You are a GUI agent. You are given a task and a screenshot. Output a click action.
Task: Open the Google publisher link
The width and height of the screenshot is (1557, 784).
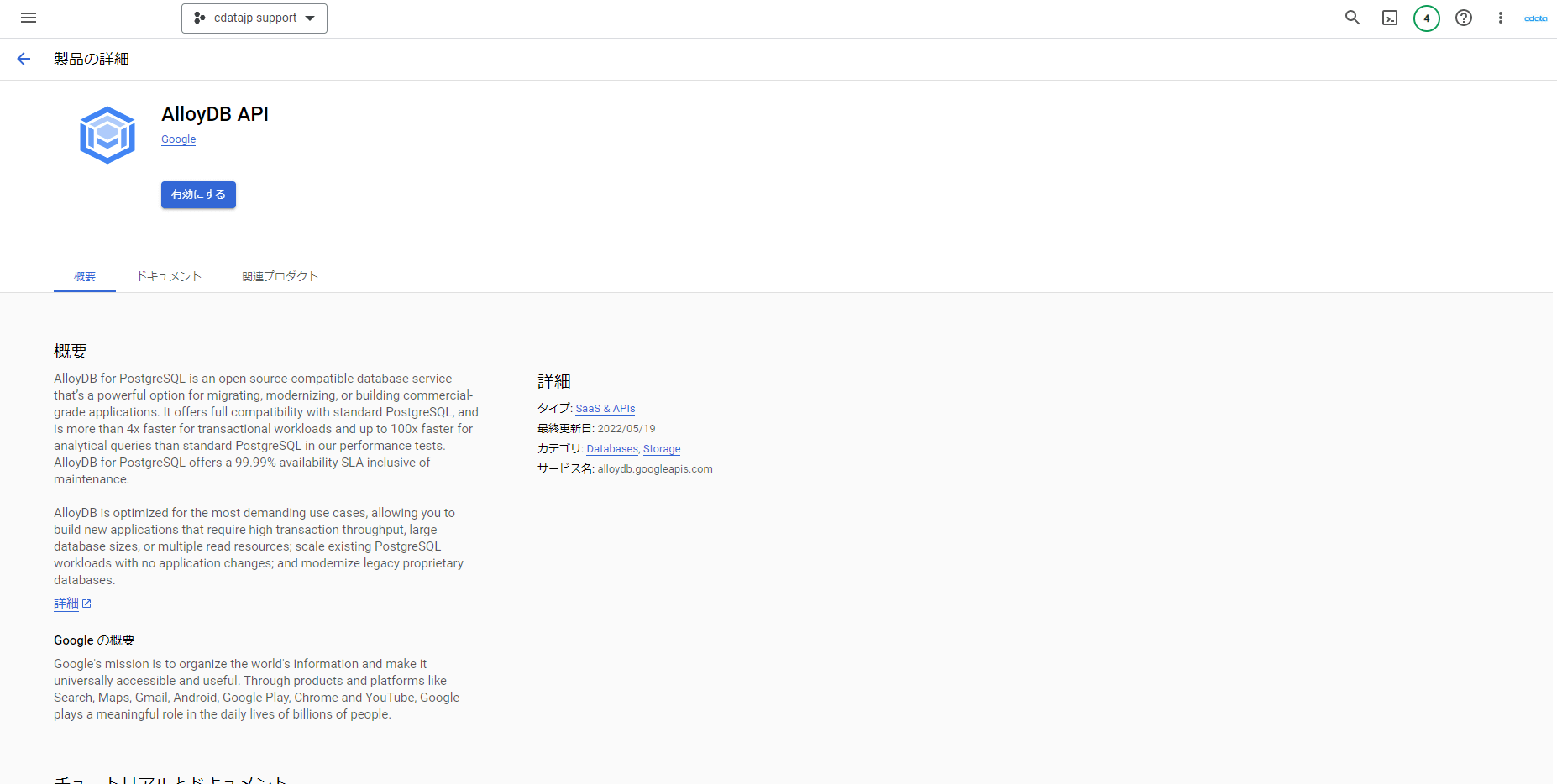click(178, 139)
